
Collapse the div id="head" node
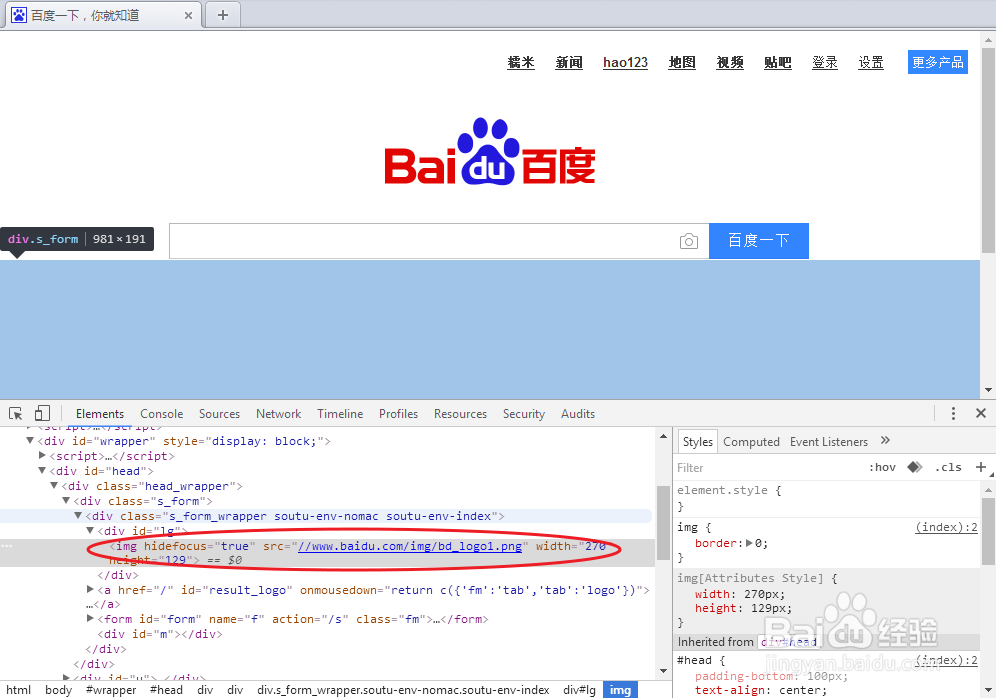point(42,470)
